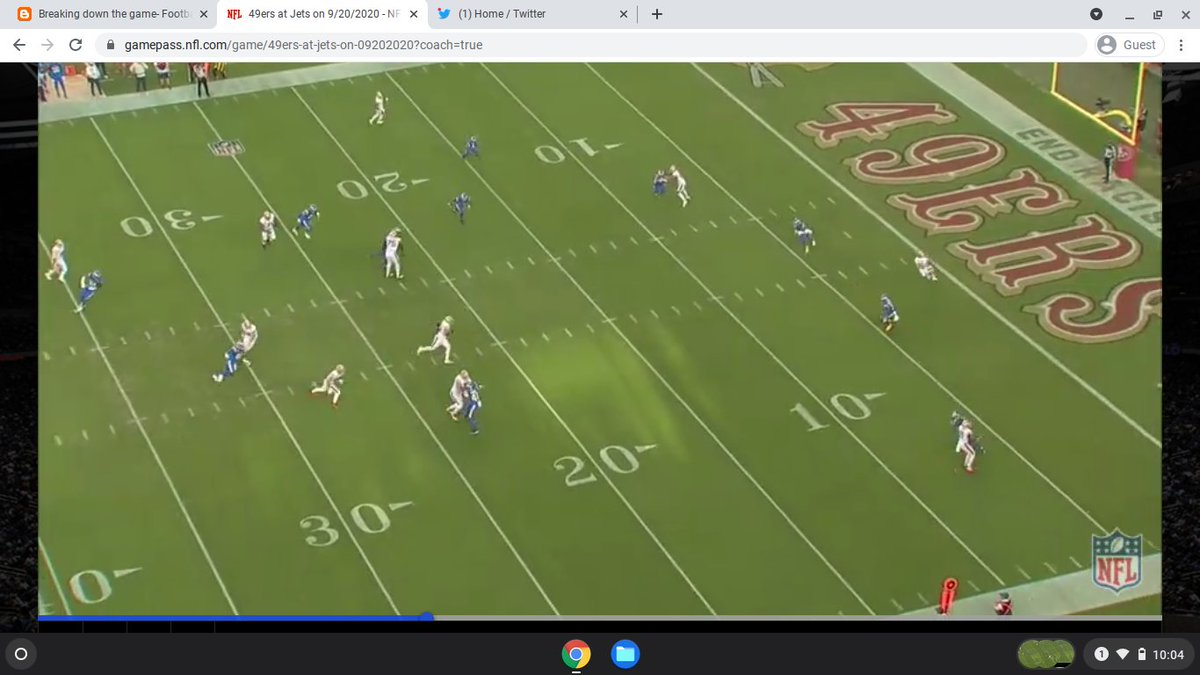Click the game video frame
The width and height of the screenshot is (1200, 675).
coord(600,338)
